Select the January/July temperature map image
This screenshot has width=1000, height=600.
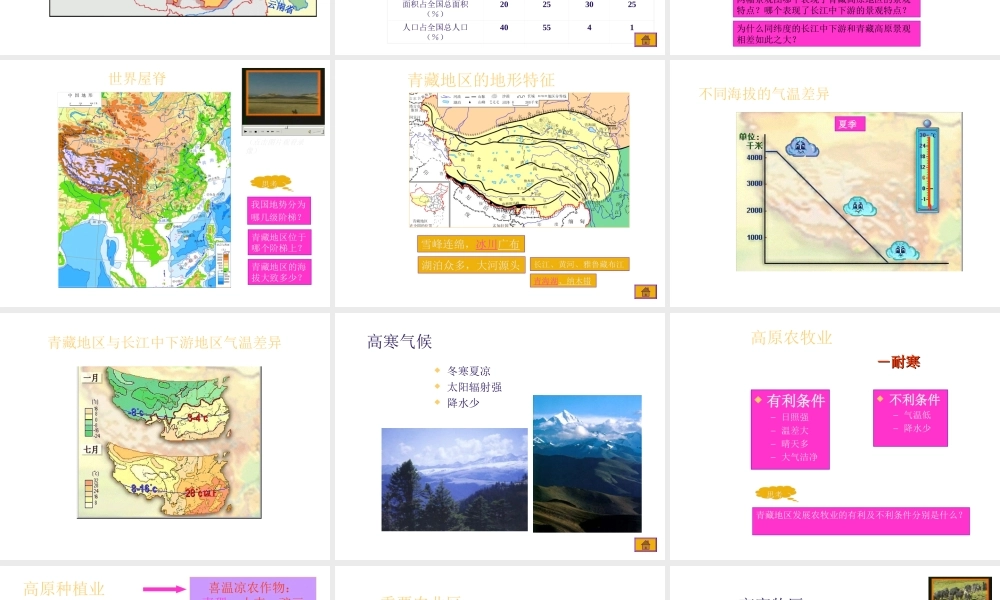pyautogui.click(x=169, y=442)
